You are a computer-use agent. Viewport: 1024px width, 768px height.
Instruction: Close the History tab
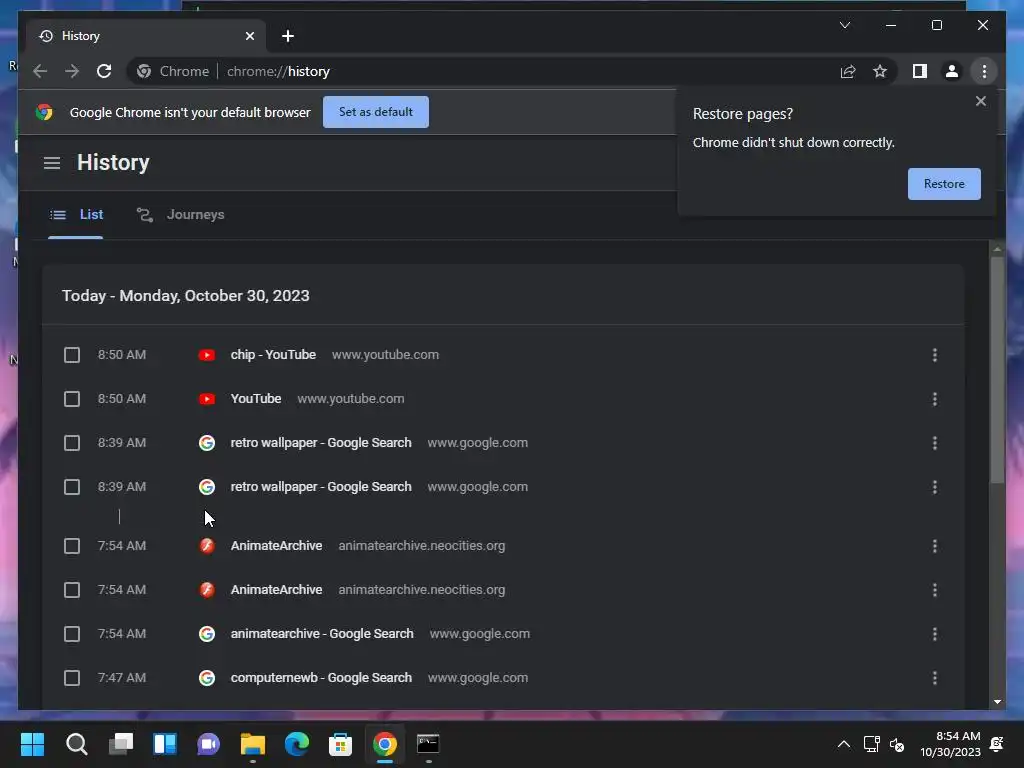point(249,36)
